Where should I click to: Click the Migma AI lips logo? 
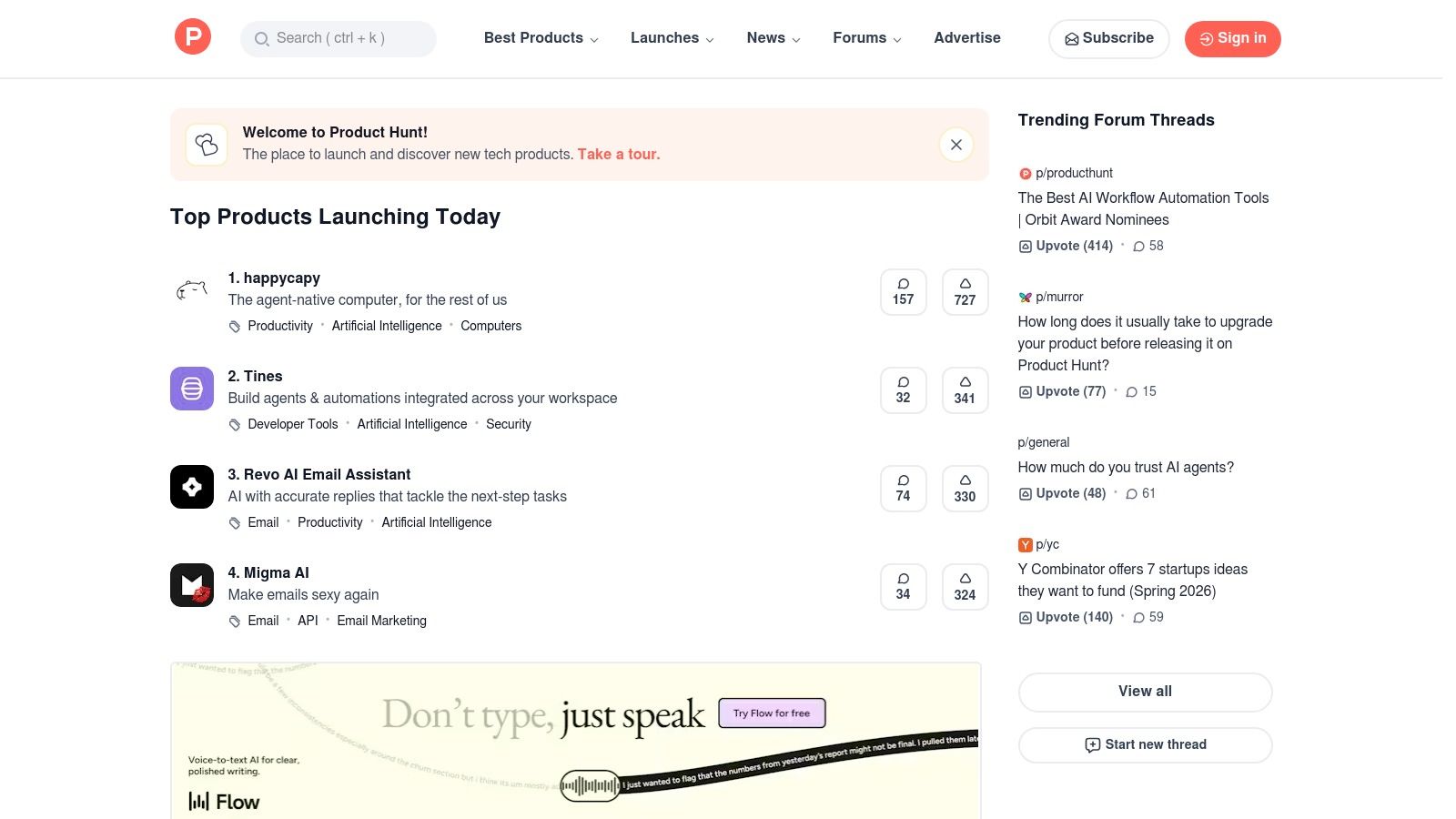pyautogui.click(x=191, y=585)
